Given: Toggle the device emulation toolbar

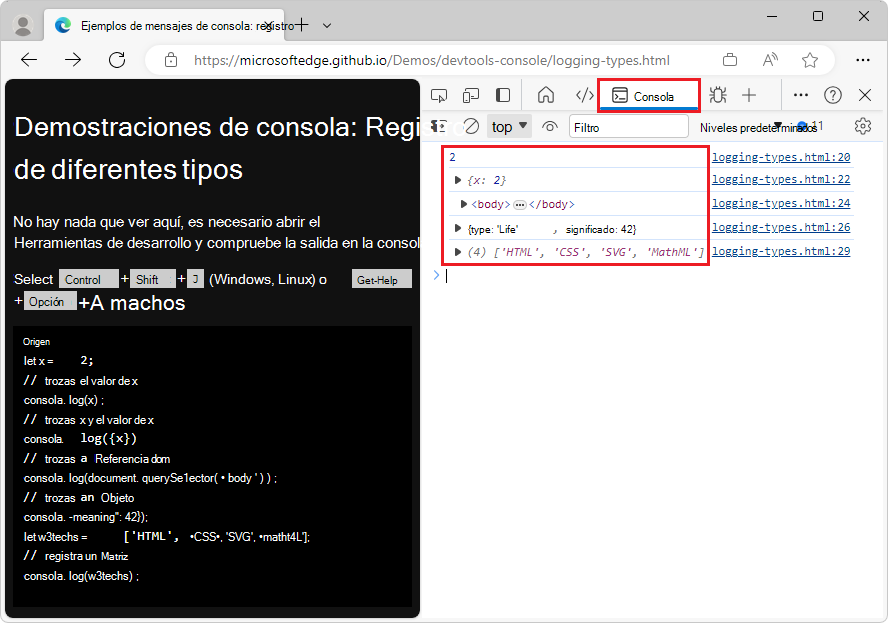Looking at the screenshot, I should click(x=470, y=95).
